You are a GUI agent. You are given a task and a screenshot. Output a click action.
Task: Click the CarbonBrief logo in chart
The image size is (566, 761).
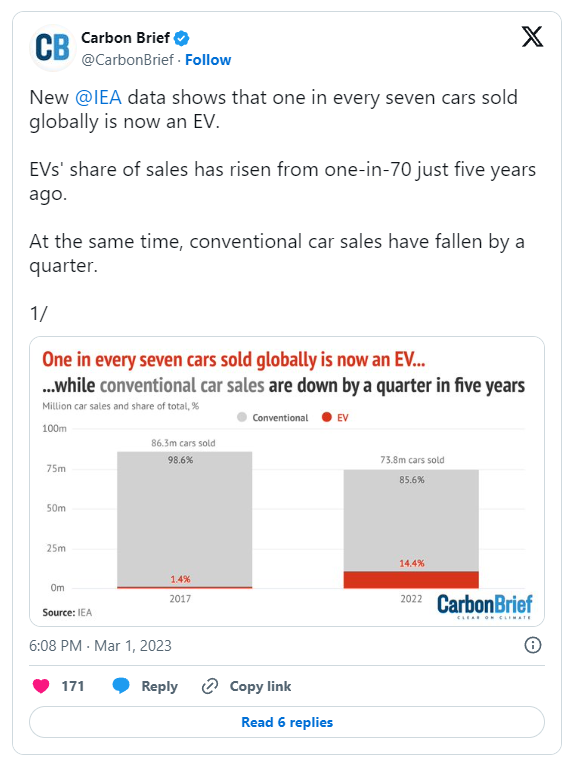(484, 606)
